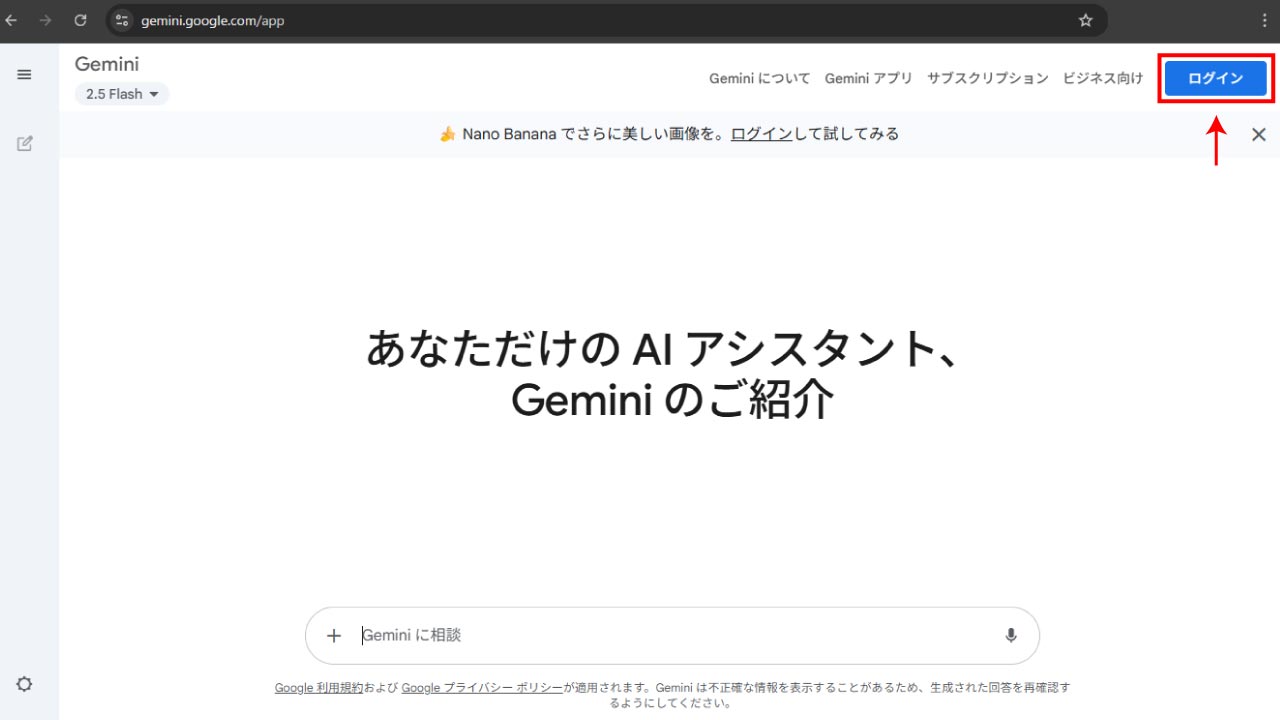This screenshot has height=720, width=1280.
Task: Dismiss the Nano Banana banner
Action: [x=1259, y=134]
